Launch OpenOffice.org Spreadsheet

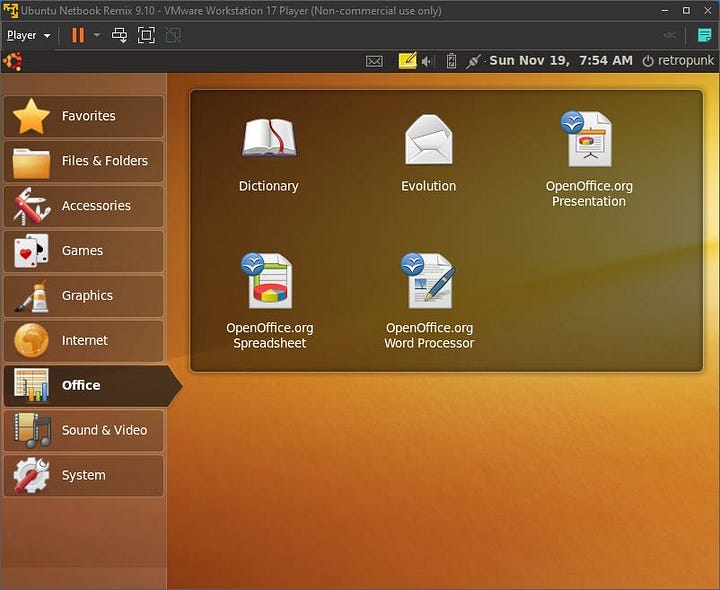click(270, 301)
